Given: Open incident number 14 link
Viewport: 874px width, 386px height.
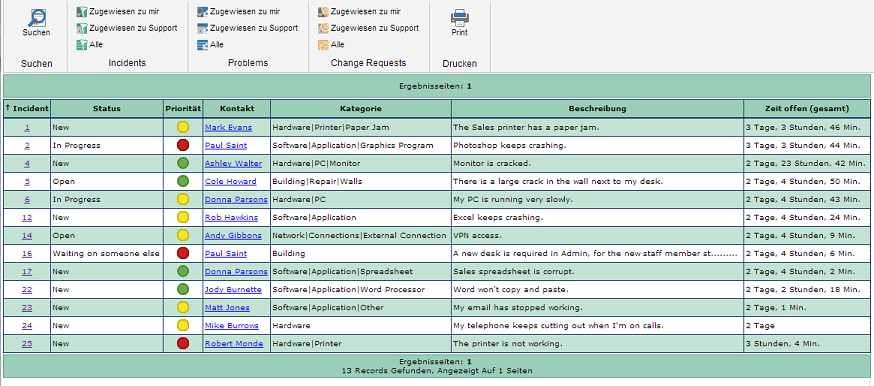Looking at the screenshot, I should (x=27, y=236).
